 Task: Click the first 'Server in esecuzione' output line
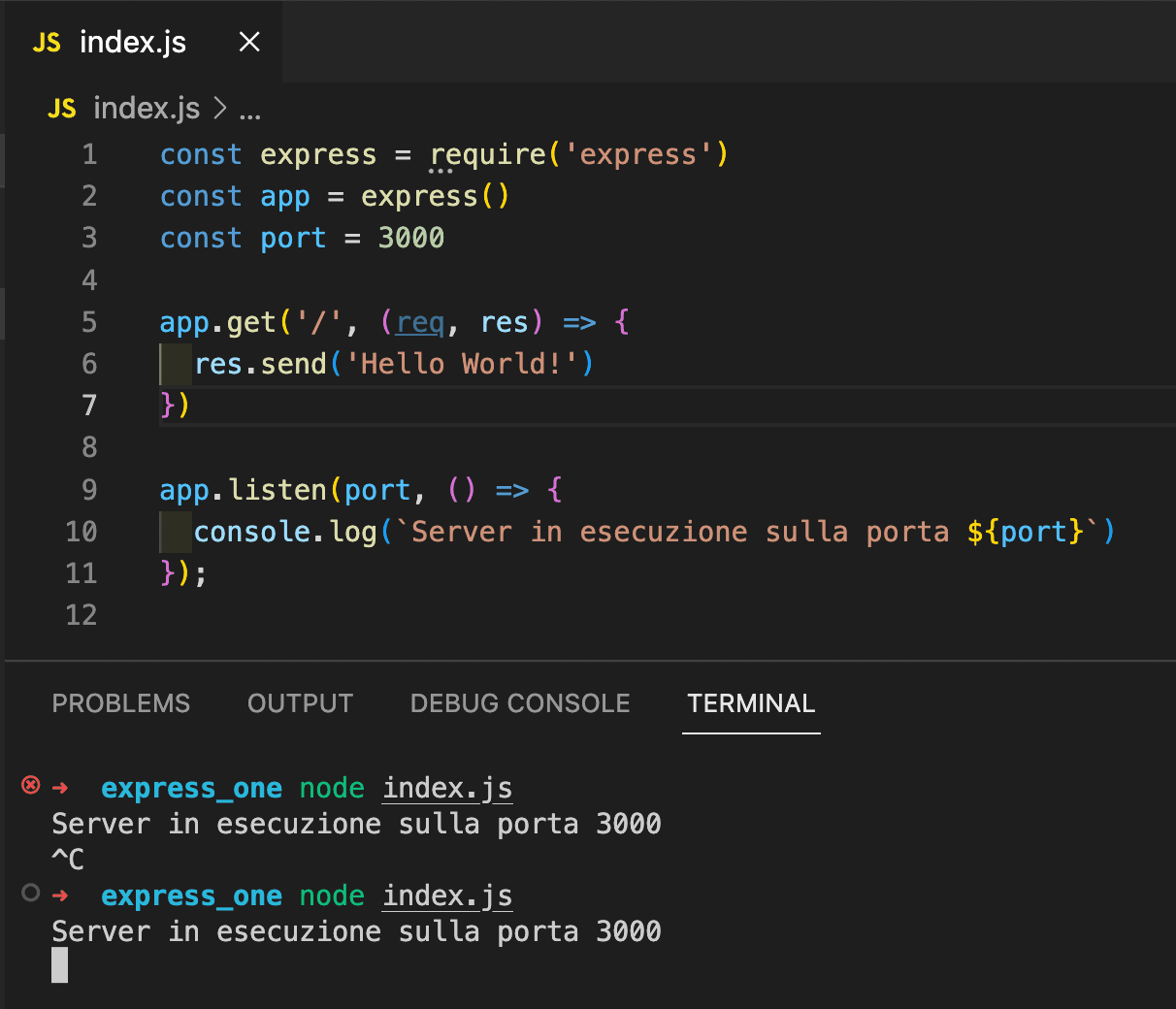tap(356, 824)
